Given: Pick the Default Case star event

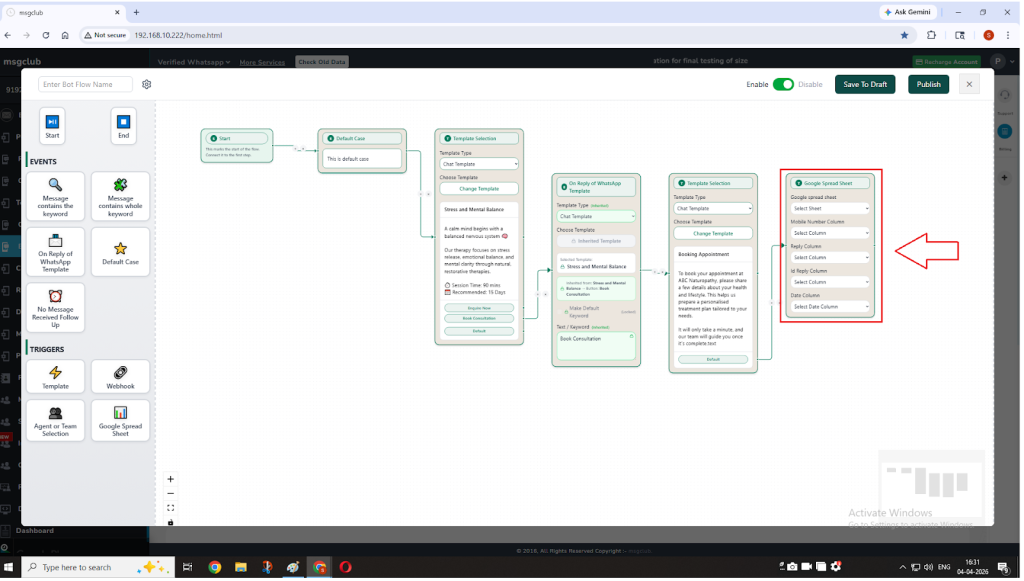Looking at the screenshot, I should click(x=120, y=252).
